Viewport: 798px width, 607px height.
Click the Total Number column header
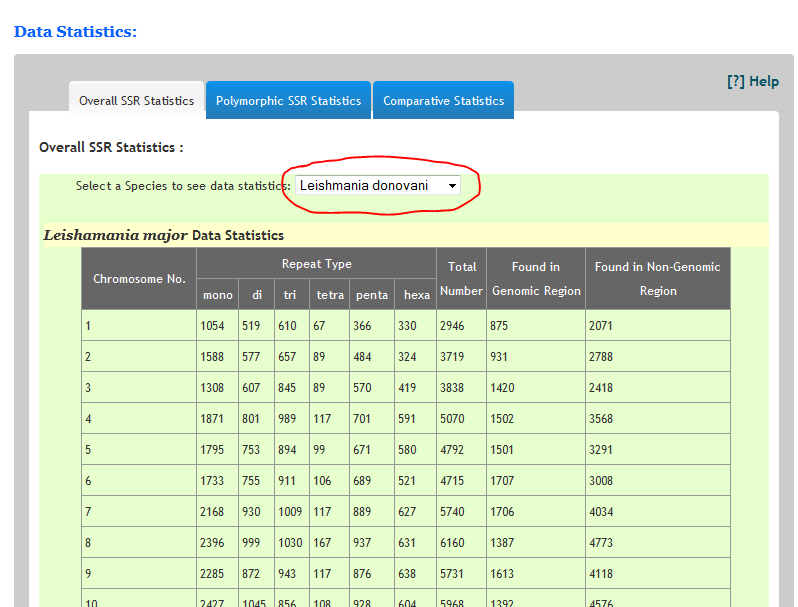pos(462,279)
